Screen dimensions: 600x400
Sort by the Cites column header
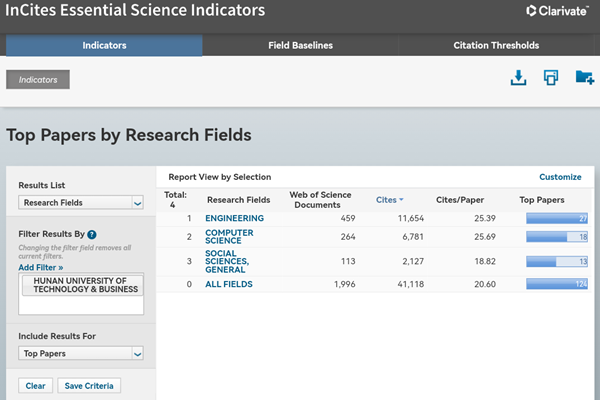(390, 200)
